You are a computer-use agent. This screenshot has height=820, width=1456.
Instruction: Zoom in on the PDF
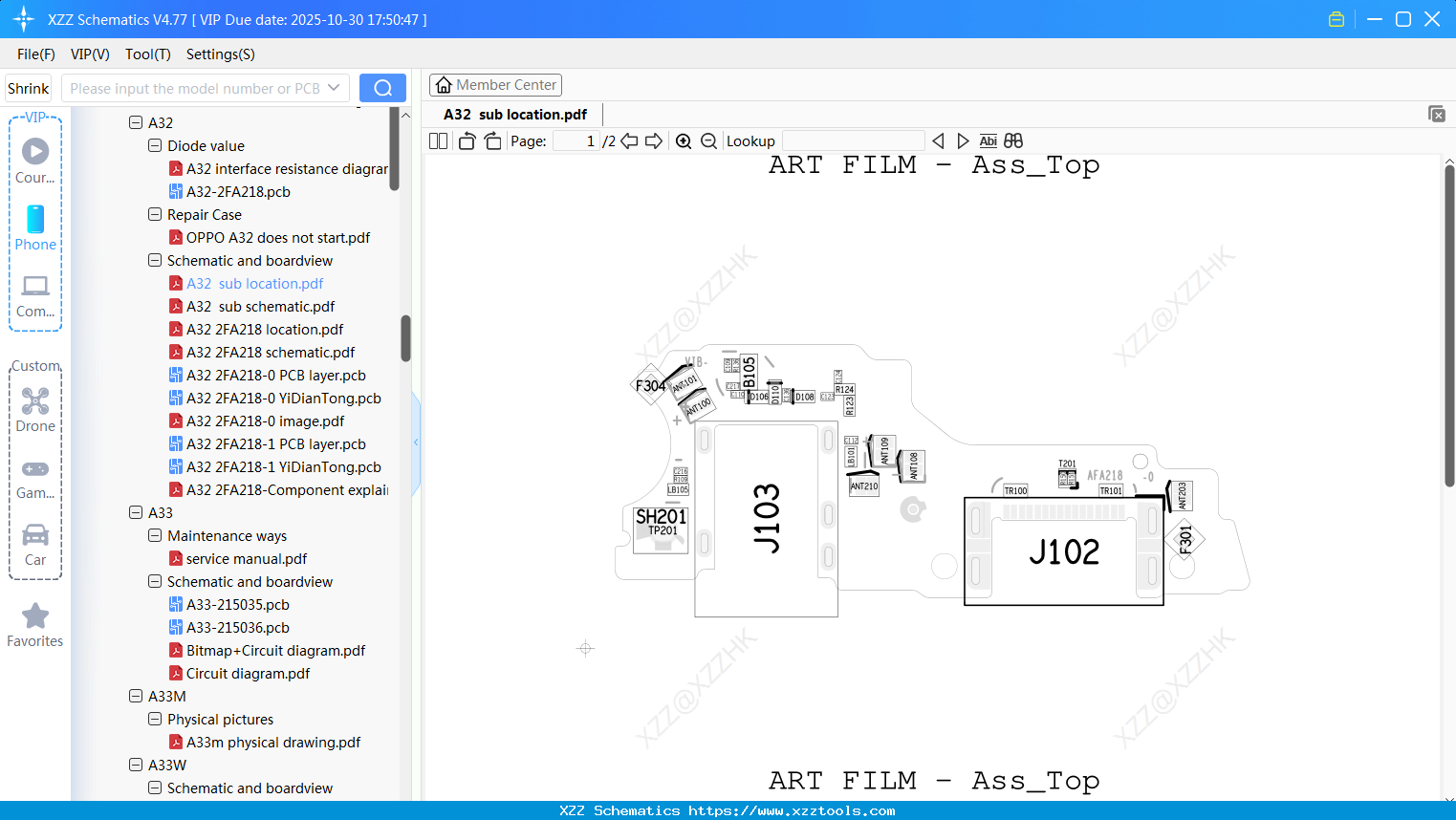pyautogui.click(x=684, y=140)
